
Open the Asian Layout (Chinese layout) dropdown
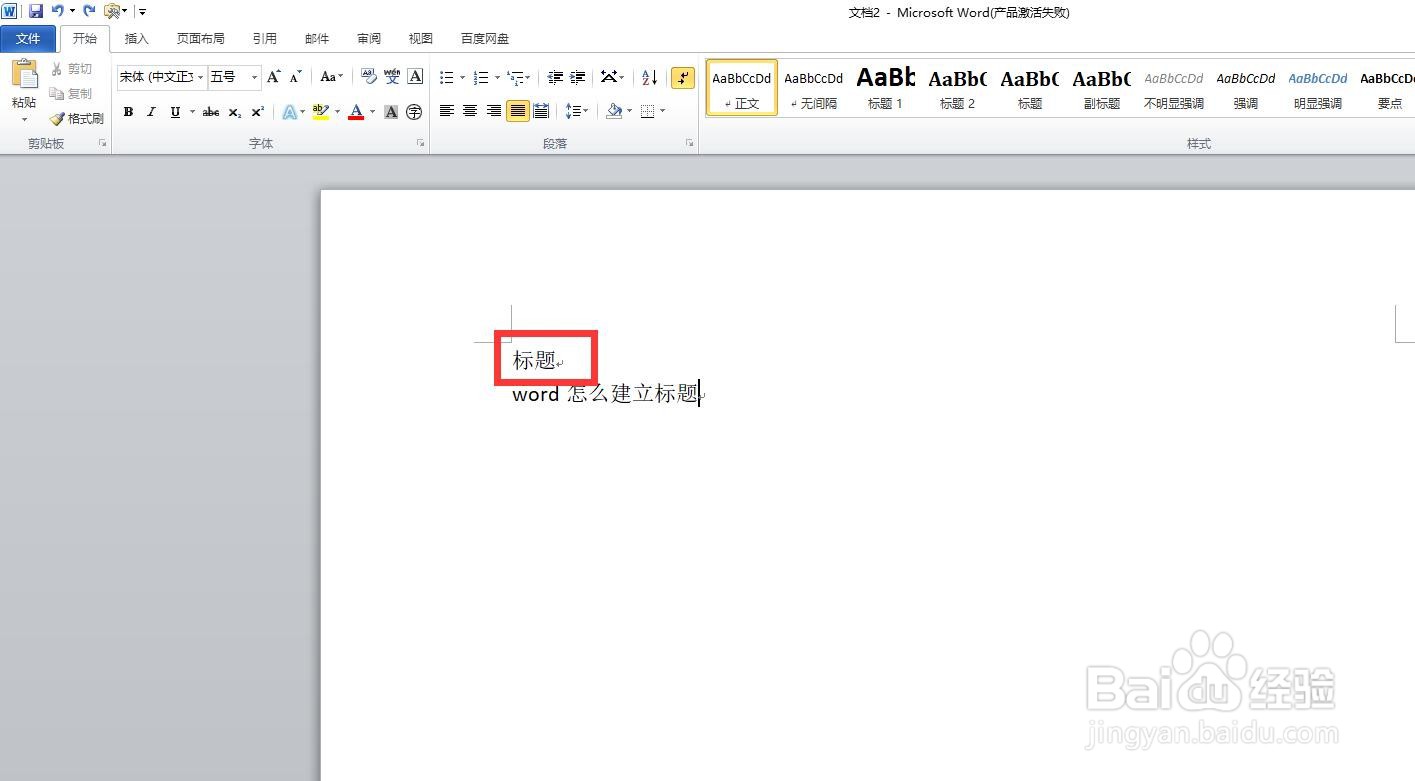click(613, 77)
